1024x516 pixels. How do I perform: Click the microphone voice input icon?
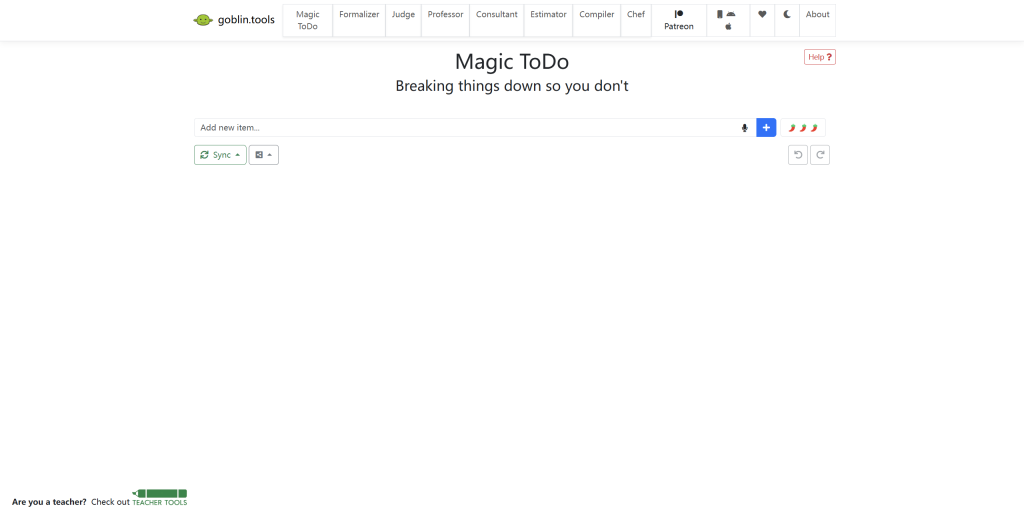click(x=744, y=128)
